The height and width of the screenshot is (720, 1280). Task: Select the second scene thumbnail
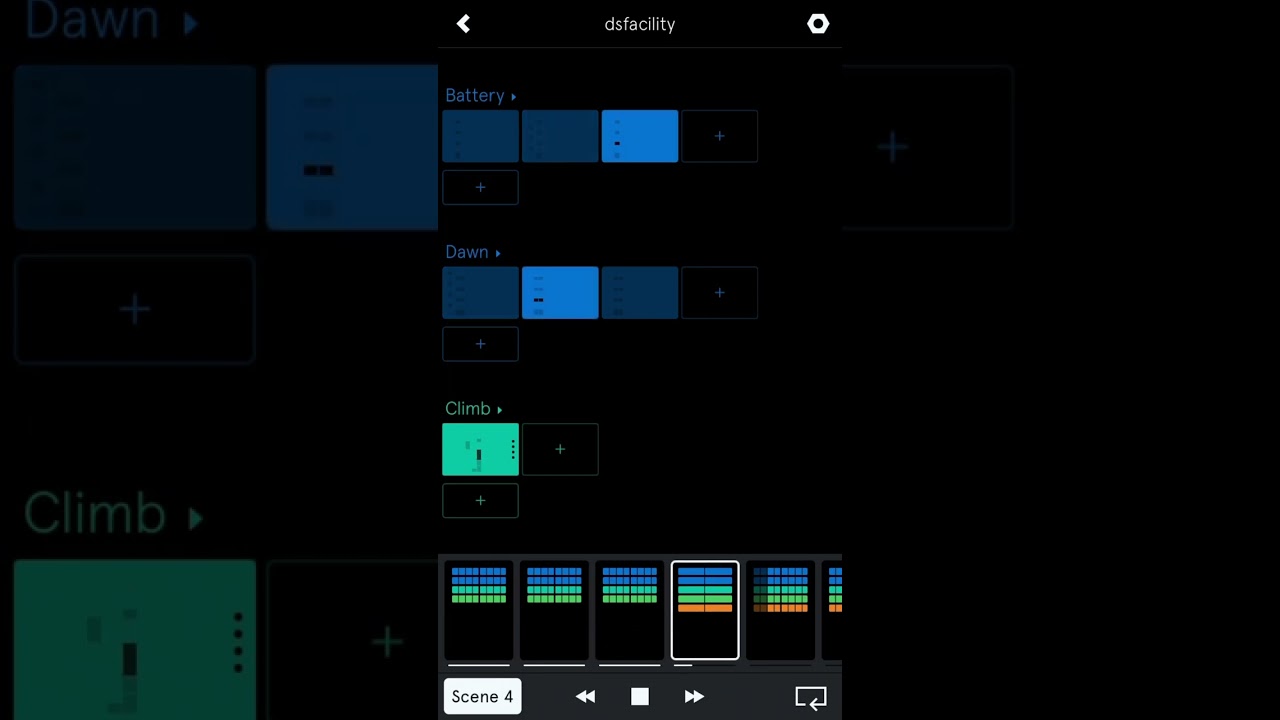(x=554, y=610)
